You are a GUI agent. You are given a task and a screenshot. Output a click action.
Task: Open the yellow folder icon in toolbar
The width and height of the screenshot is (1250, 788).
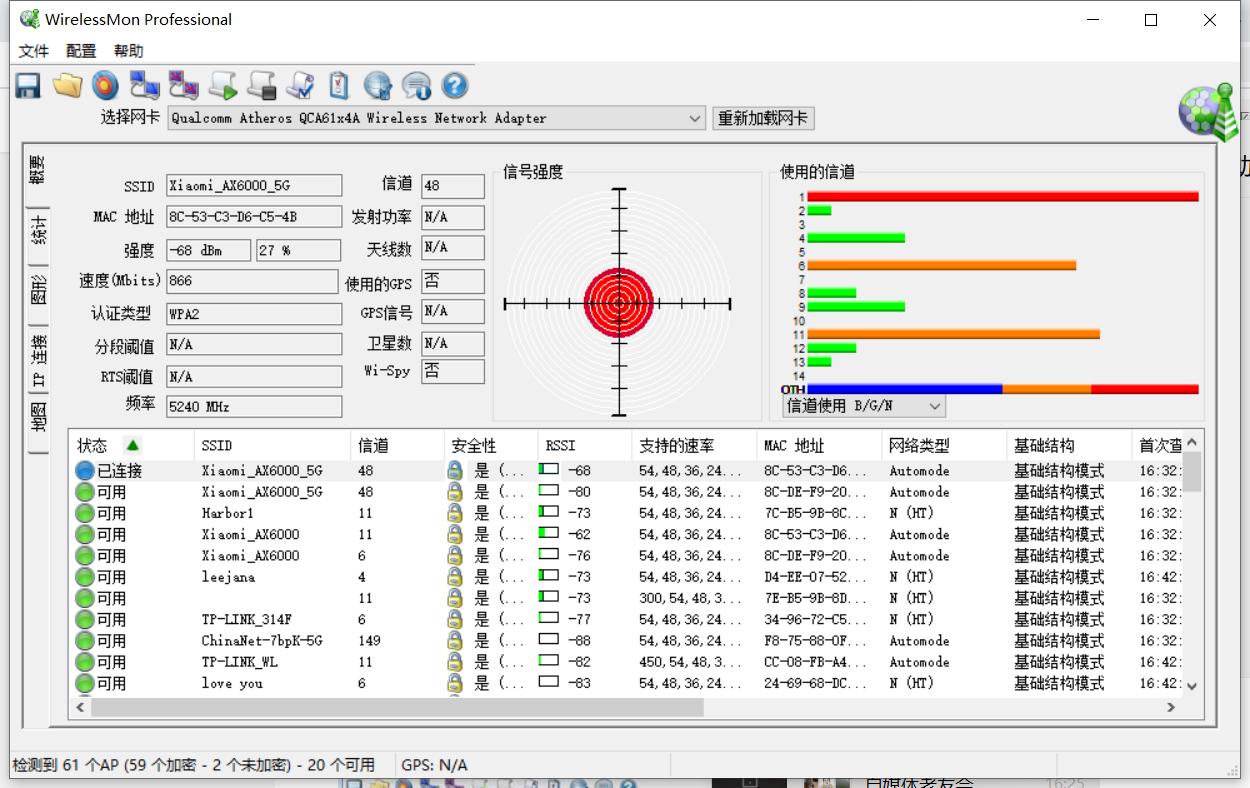[67, 85]
